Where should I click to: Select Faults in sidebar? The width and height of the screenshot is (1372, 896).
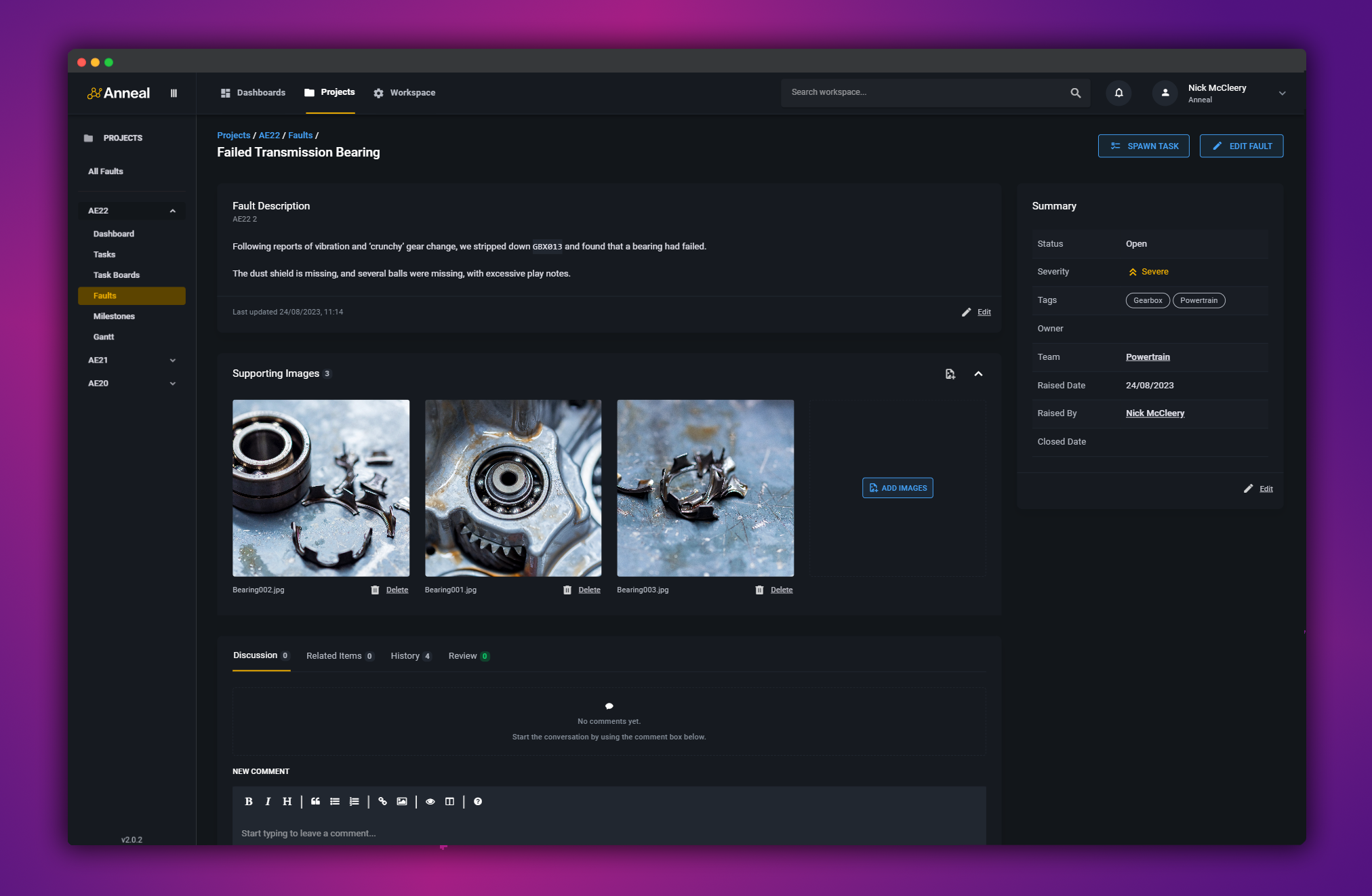tap(132, 296)
